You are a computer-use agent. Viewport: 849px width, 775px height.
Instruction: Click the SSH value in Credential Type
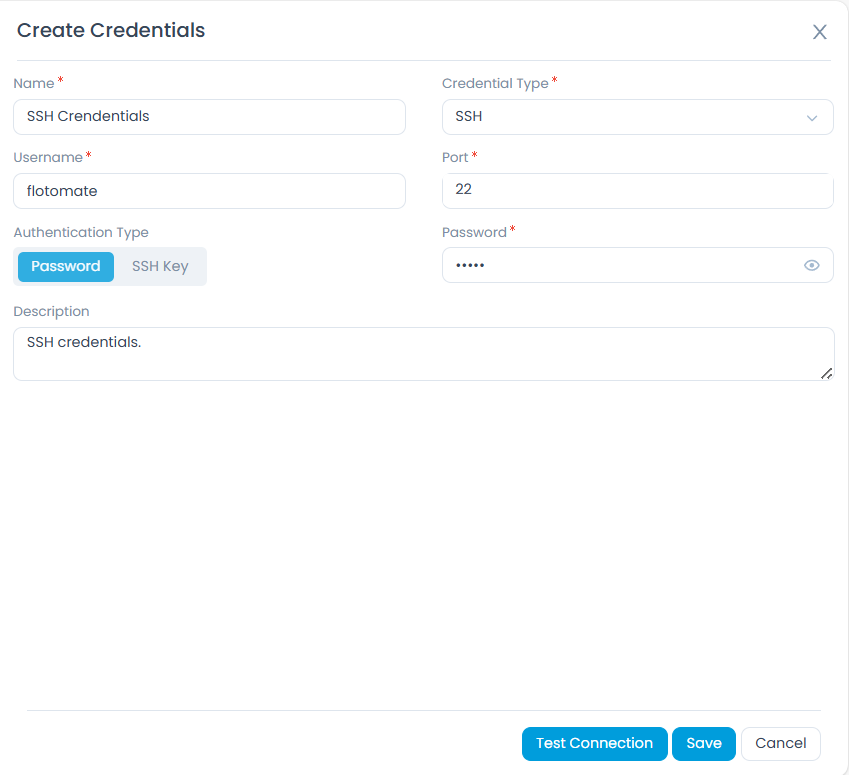pos(470,117)
